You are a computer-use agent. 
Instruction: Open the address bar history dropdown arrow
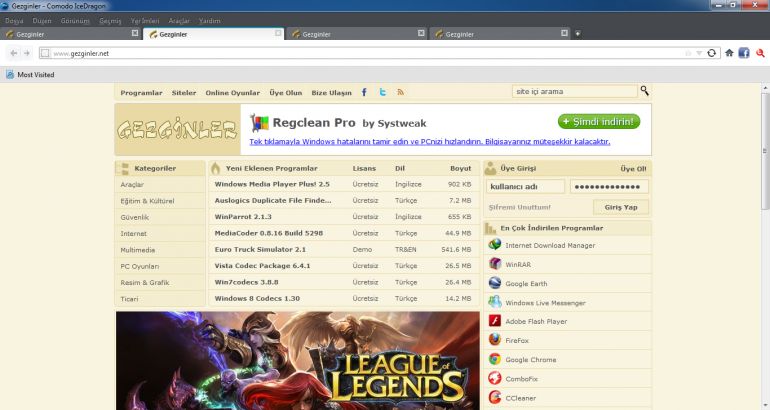(699, 53)
